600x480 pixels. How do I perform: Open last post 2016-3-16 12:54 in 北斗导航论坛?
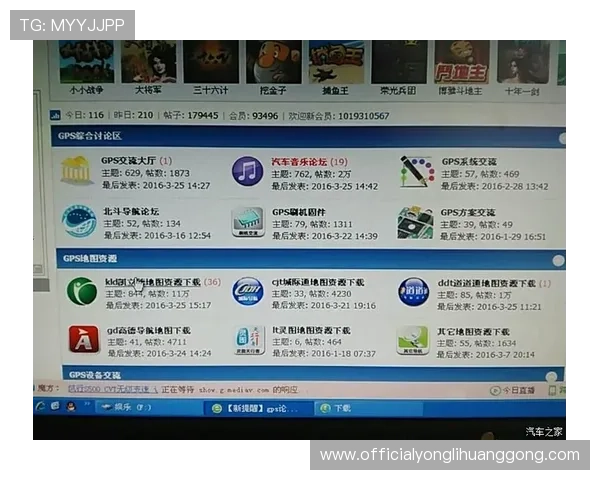click(x=178, y=235)
